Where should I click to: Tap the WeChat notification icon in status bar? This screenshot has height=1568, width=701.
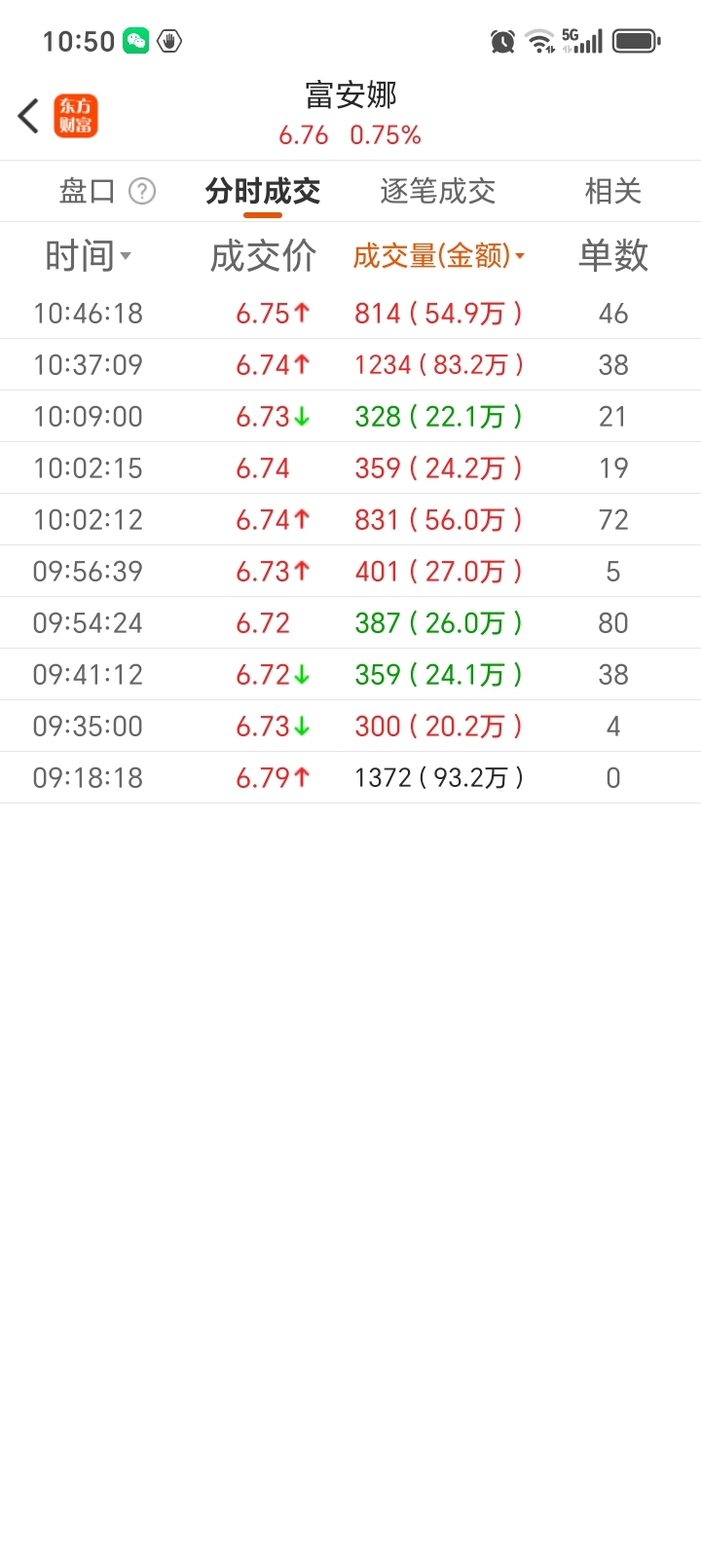click(136, 41)
